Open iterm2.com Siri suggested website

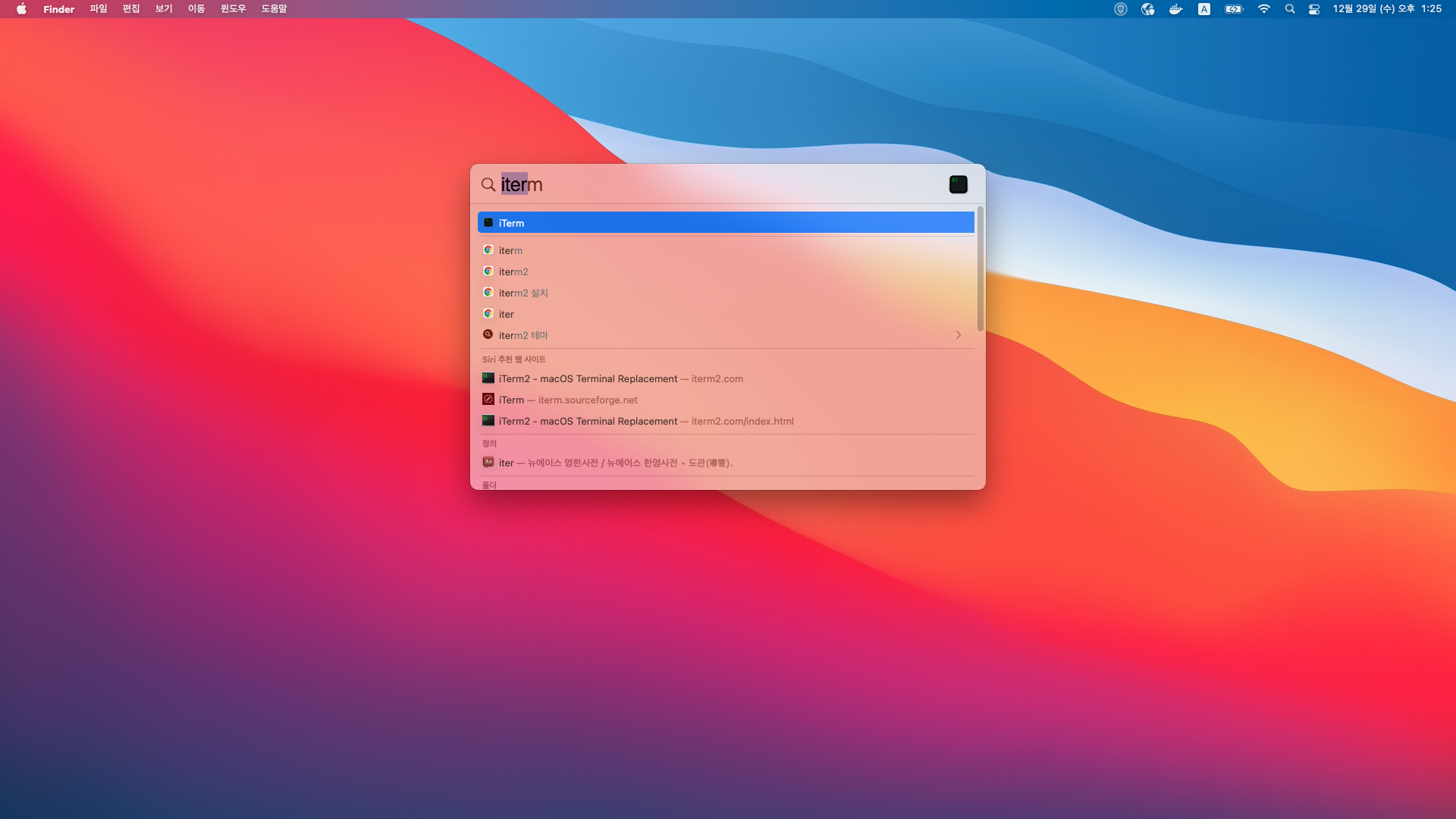(620, 378)
